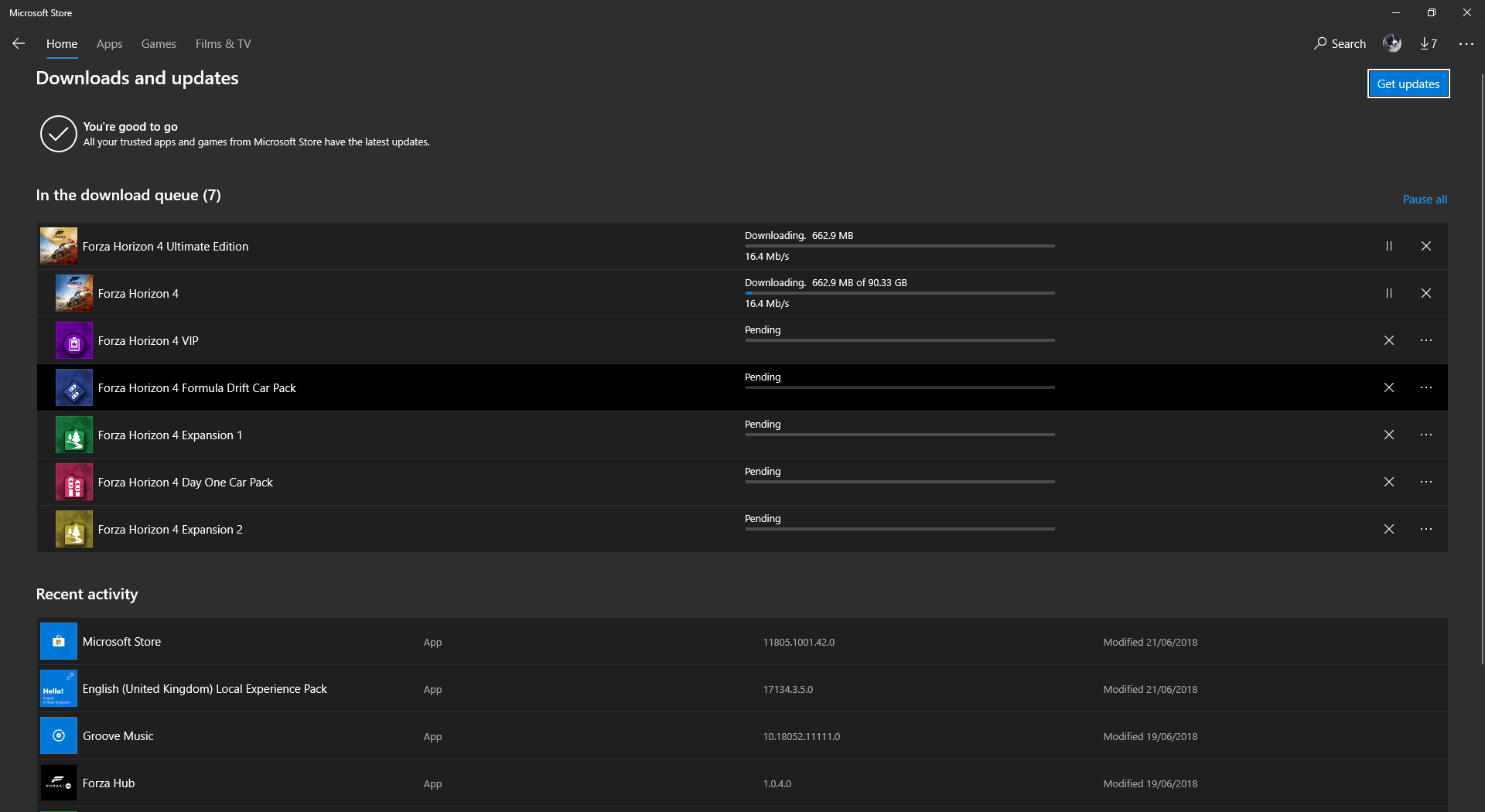Cancel Formula Drift Car Pack download

pyautogui.click(x=1389, y=387)
